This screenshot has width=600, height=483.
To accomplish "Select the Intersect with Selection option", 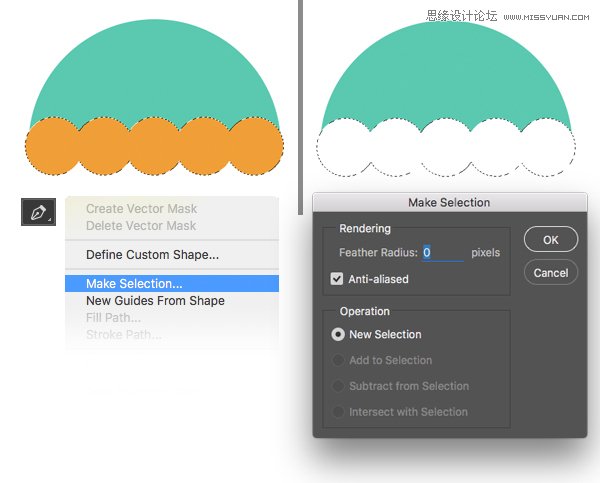I will click(x=338, y=412).
